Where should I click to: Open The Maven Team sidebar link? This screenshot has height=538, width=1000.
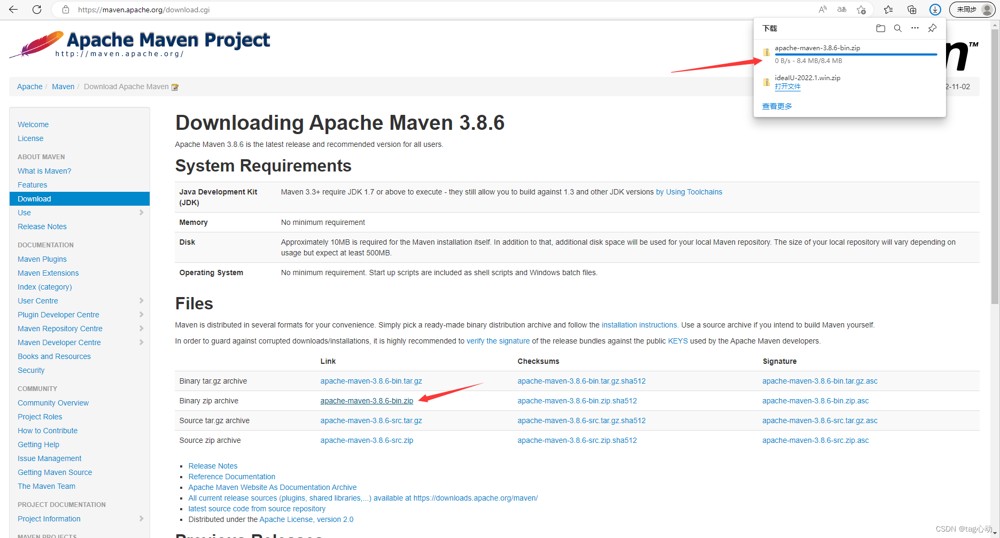pos(46,486)
